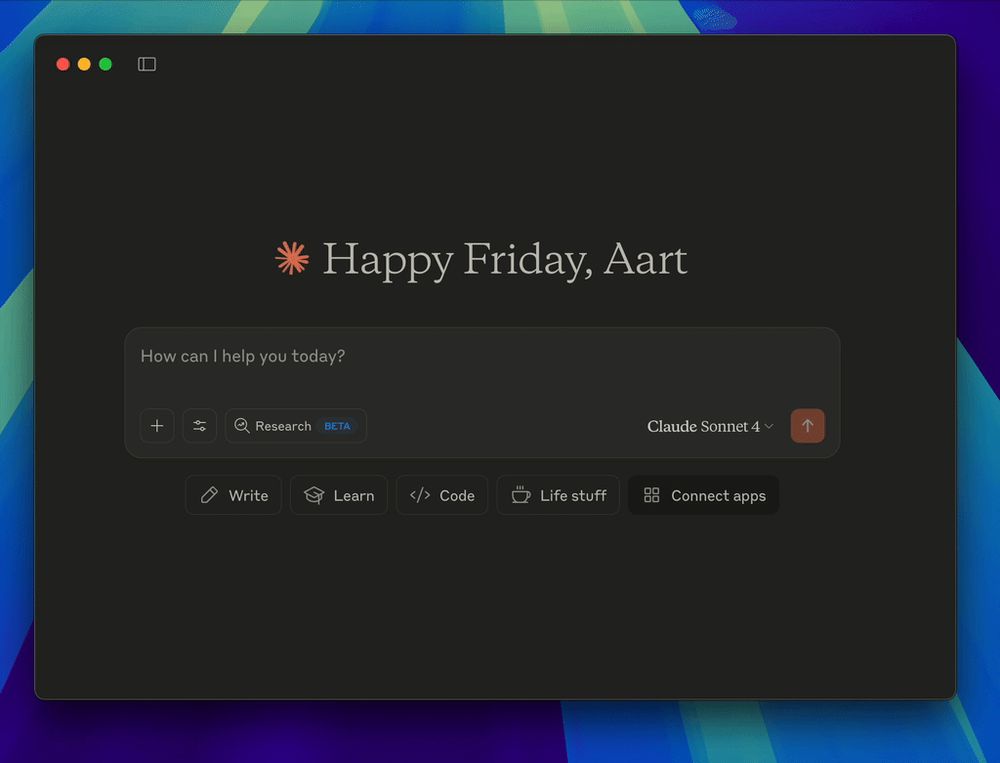Choose the Learn suggestion chip
Viewport: 1000px width, 763px height.
click(x=339, y=495)
